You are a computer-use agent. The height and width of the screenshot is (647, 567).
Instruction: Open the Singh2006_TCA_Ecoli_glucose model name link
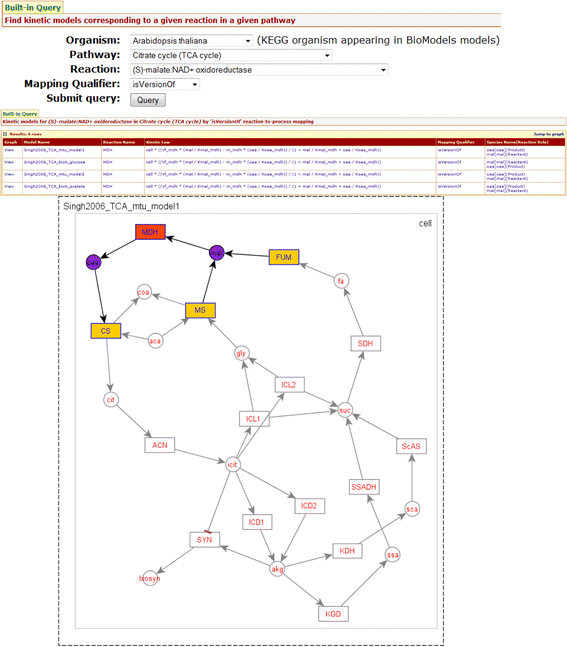click(x=54, y=162)
